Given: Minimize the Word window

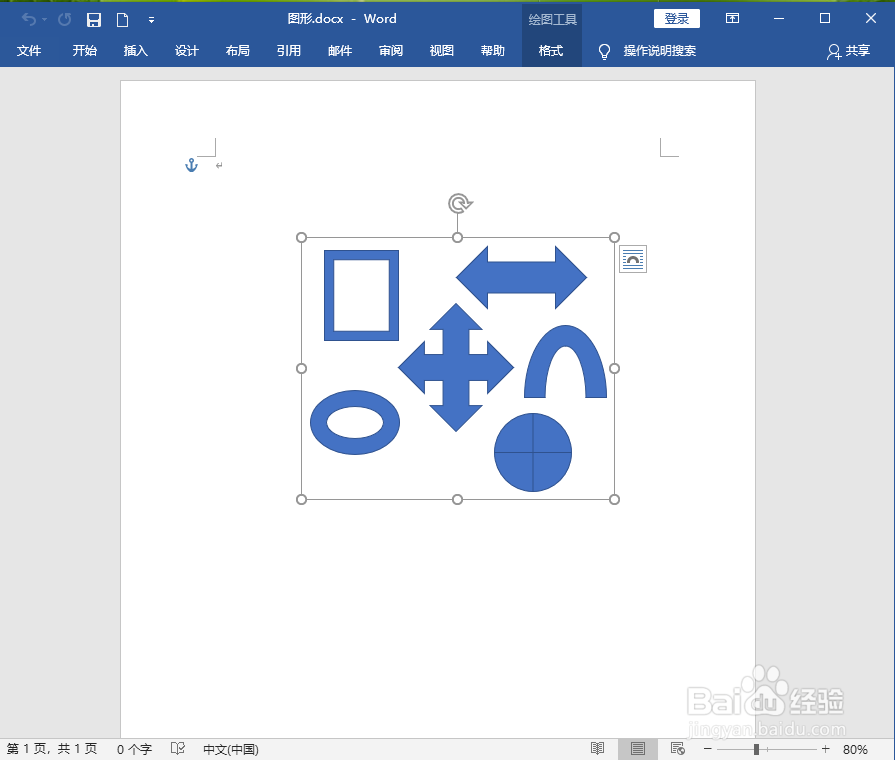Looking at the screenshot, I should coord(779,19).
